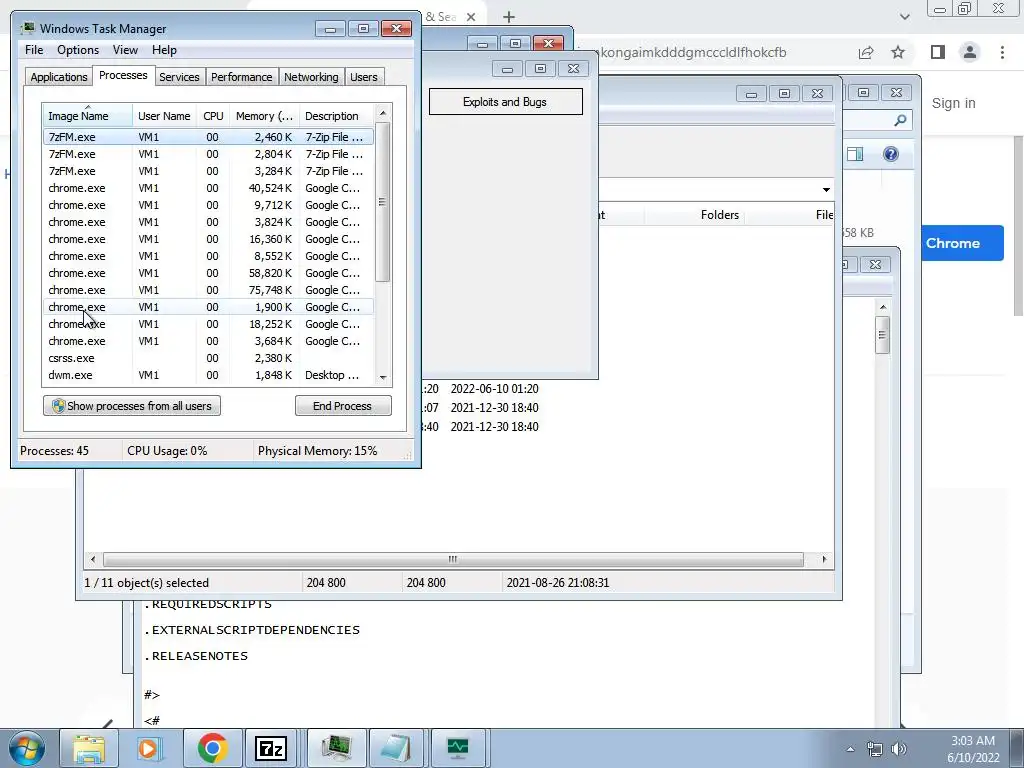Open the Task Manager View menu
This screenshot has width=1024, height=768.
(x=125, y=50)
